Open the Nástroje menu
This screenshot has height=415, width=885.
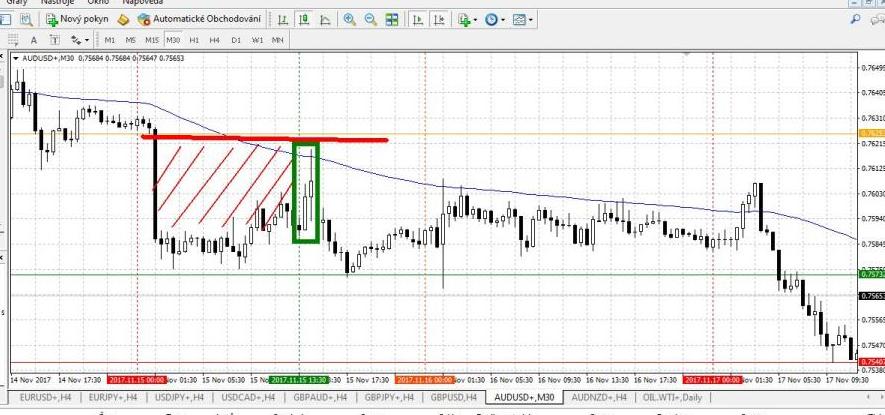57,2
